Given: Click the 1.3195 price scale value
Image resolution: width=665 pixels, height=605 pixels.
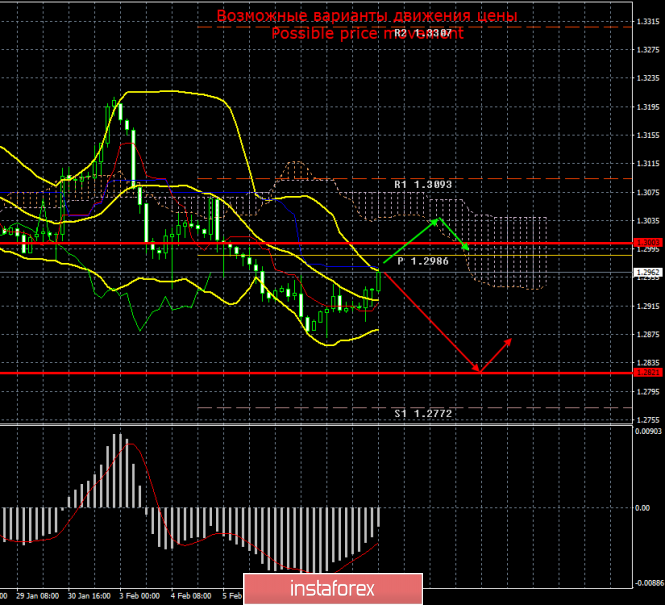Looking at the screenshot, I should 646,106.
